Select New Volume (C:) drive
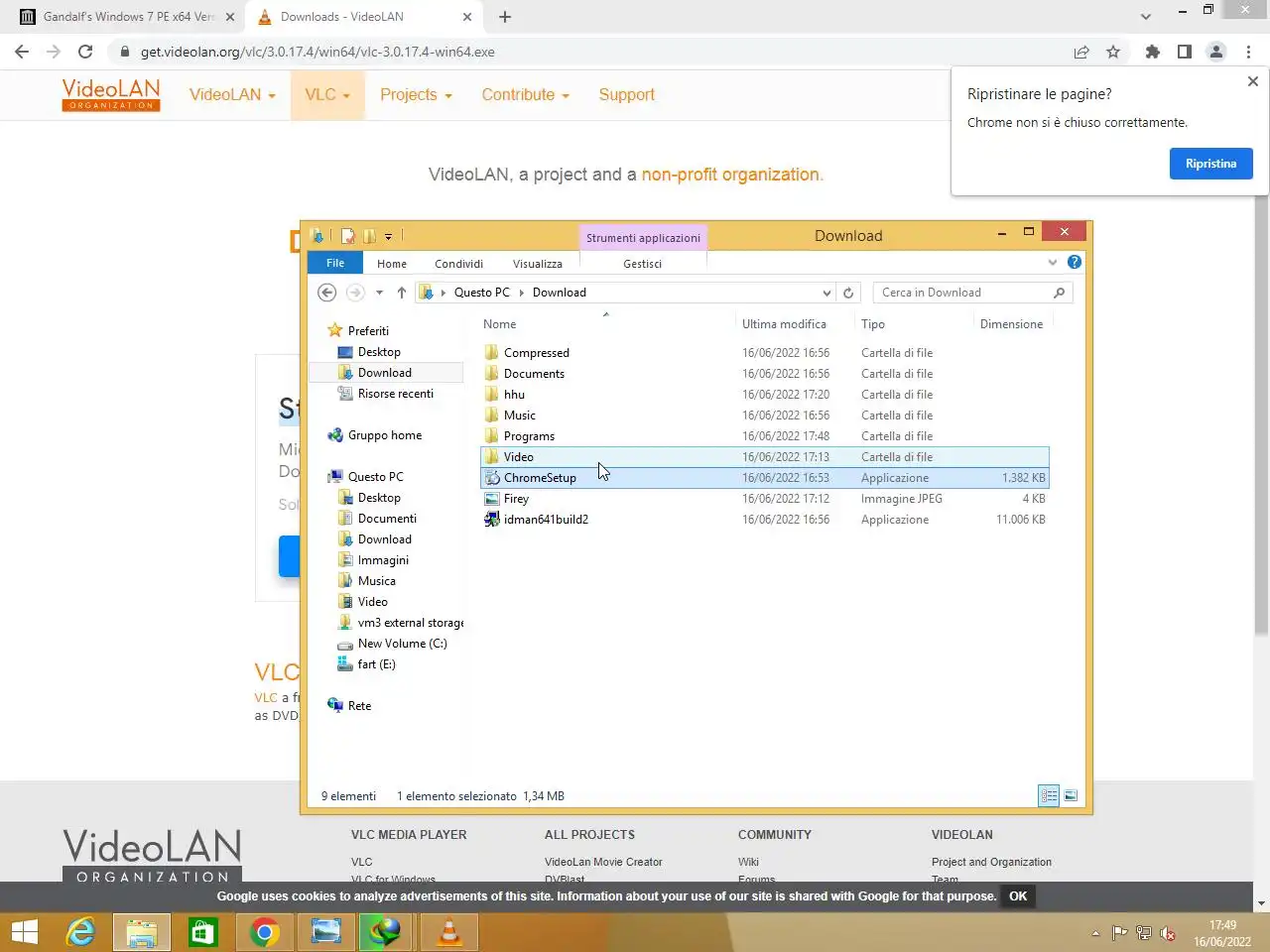Viewport: 1270px width, 952px height. (x=402, y=644)
